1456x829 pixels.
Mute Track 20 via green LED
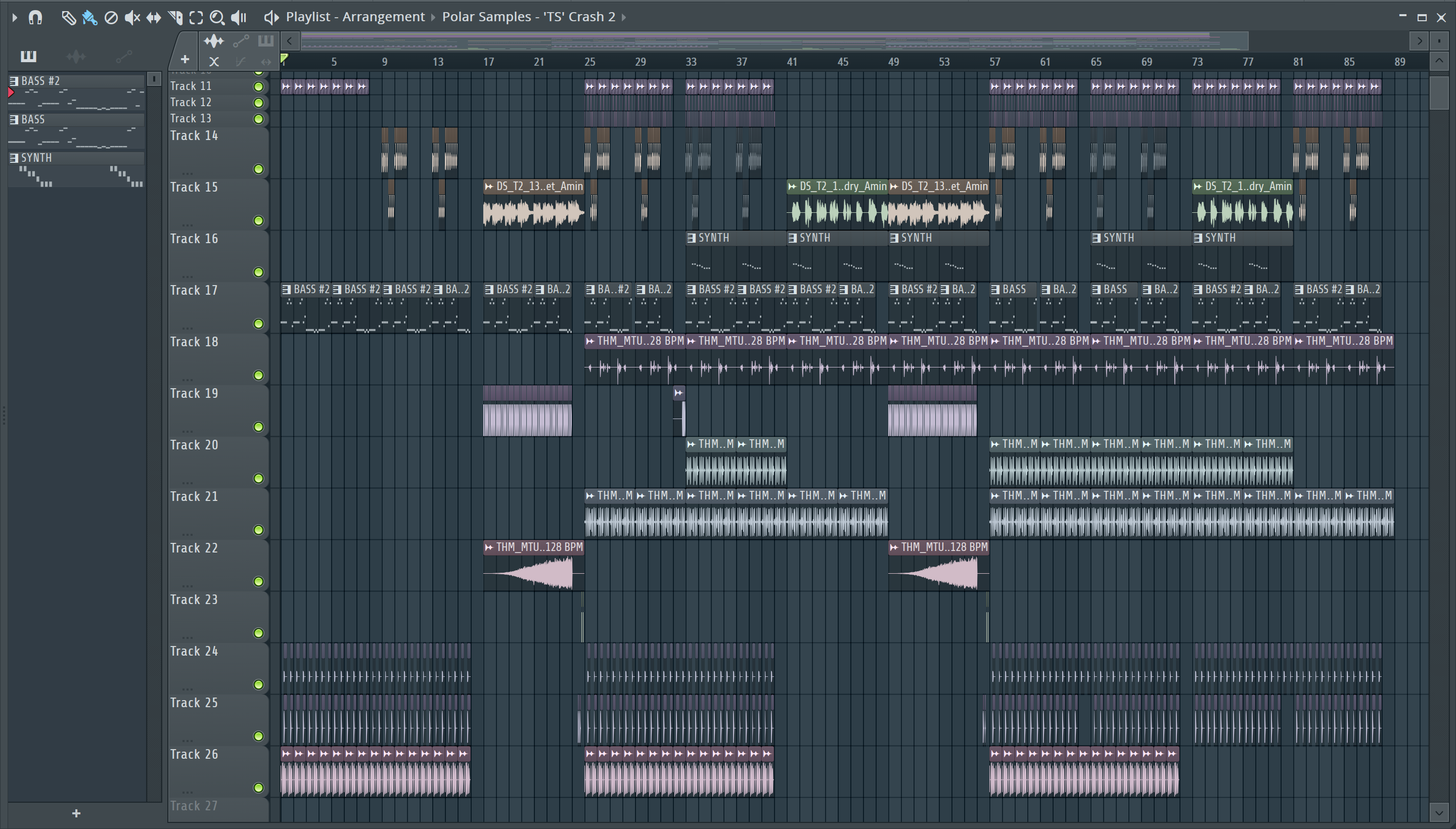pos(258,479)
